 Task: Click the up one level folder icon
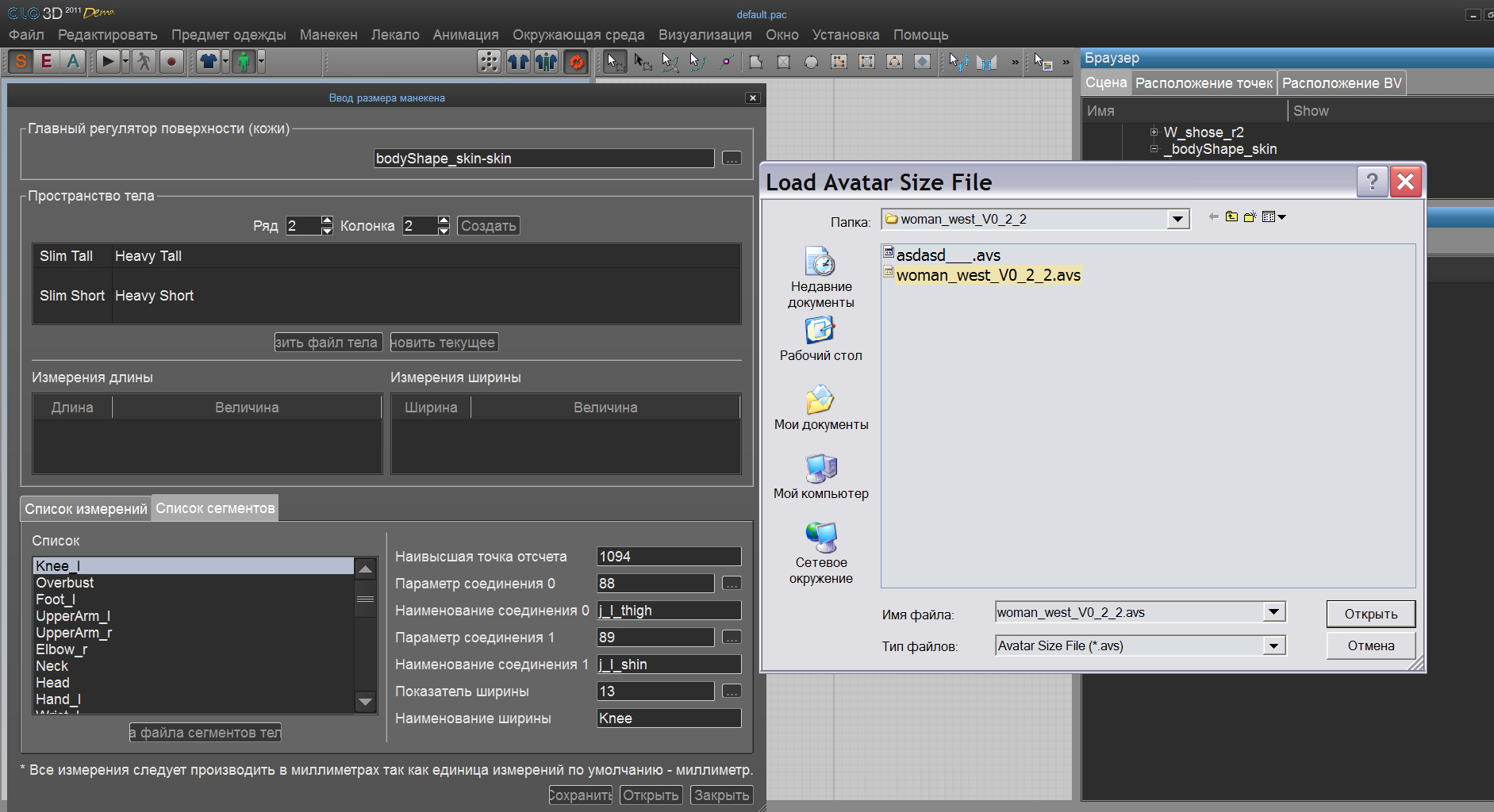pos(1231,217)
